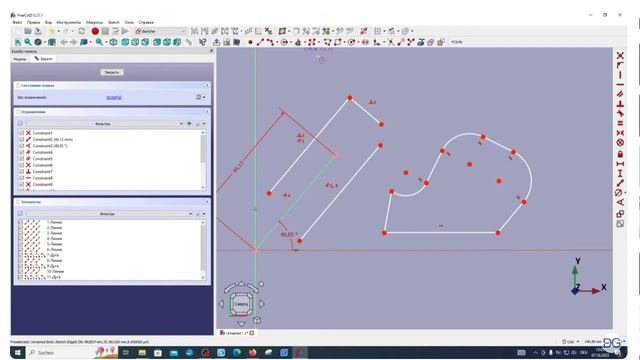Click the green play macro icon
The width and height of the screenshot is (640, 360).
pos(125,31)
